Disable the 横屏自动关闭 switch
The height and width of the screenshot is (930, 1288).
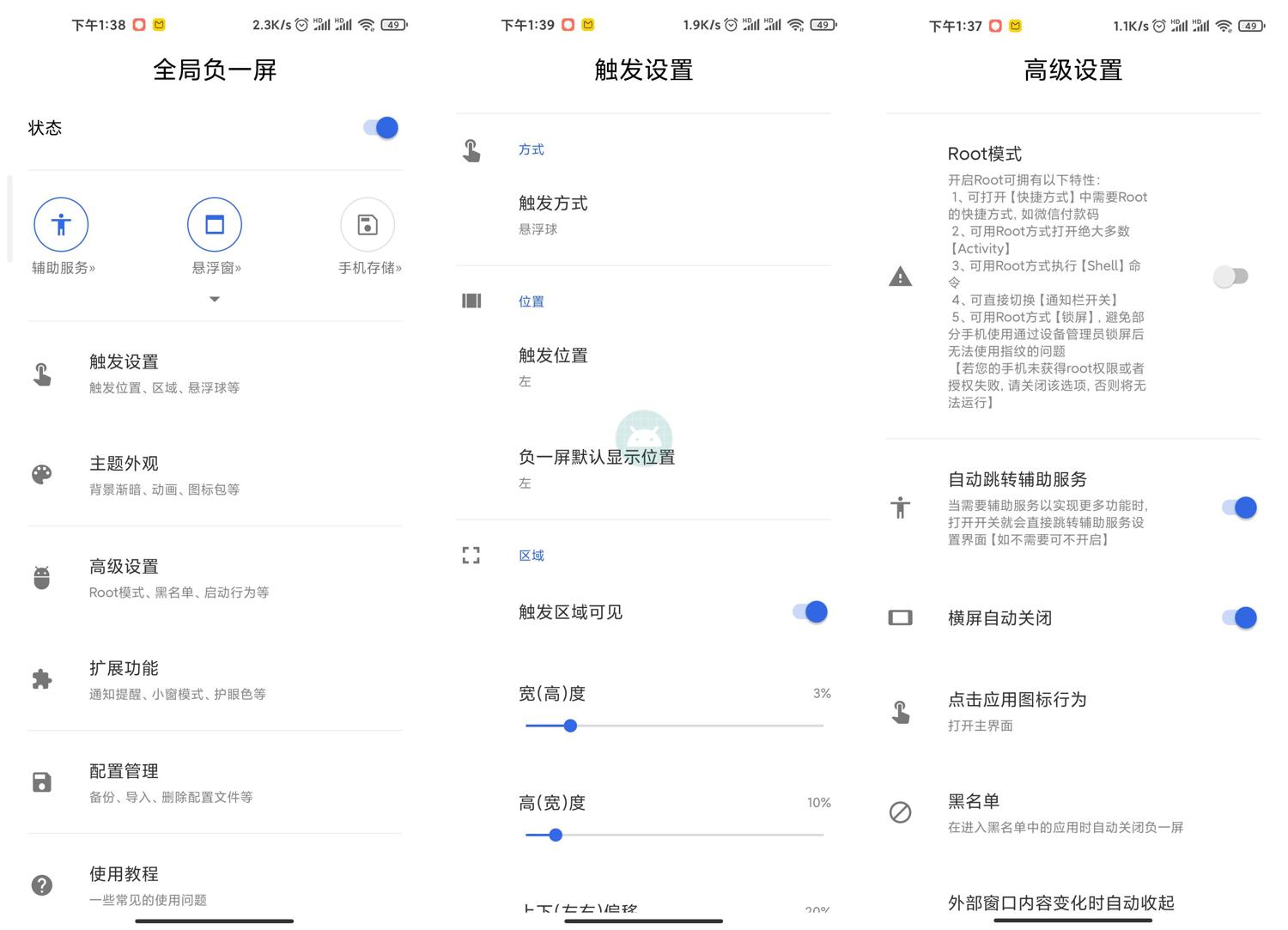(1239, 618)
